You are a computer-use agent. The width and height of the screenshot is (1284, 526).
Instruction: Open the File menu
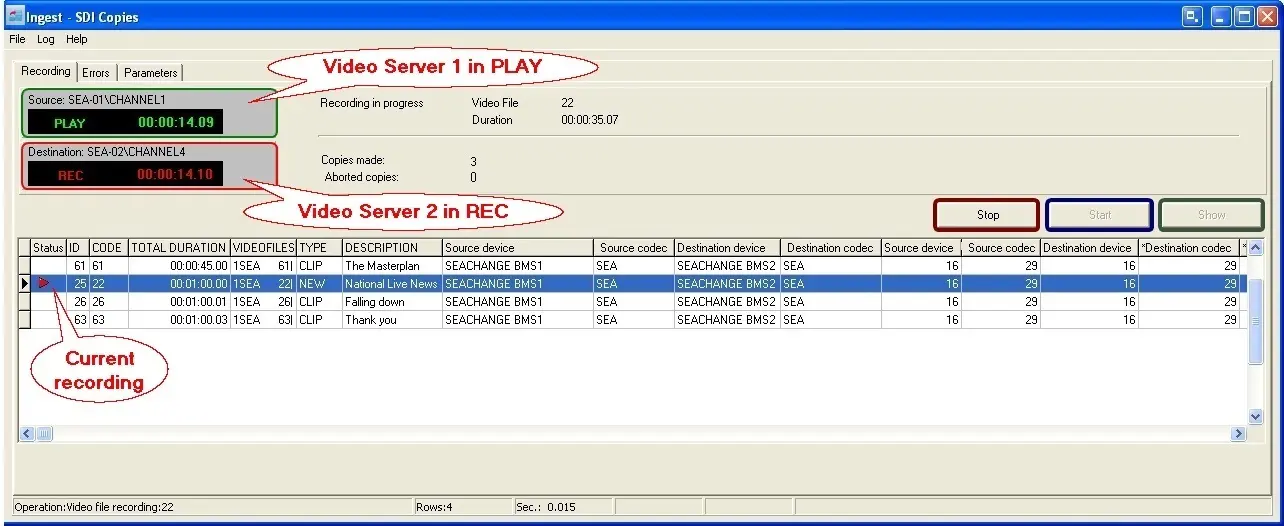point(17,40)
